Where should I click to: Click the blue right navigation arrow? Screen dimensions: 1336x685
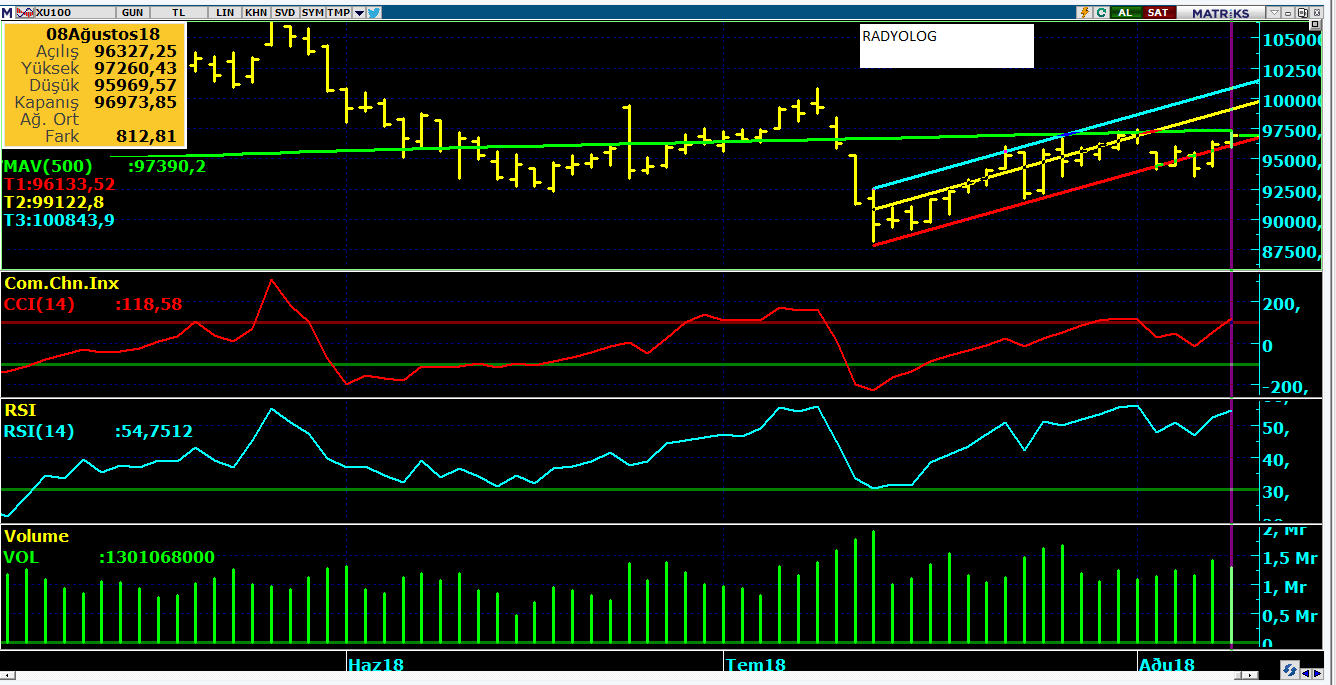(1318, 674)
